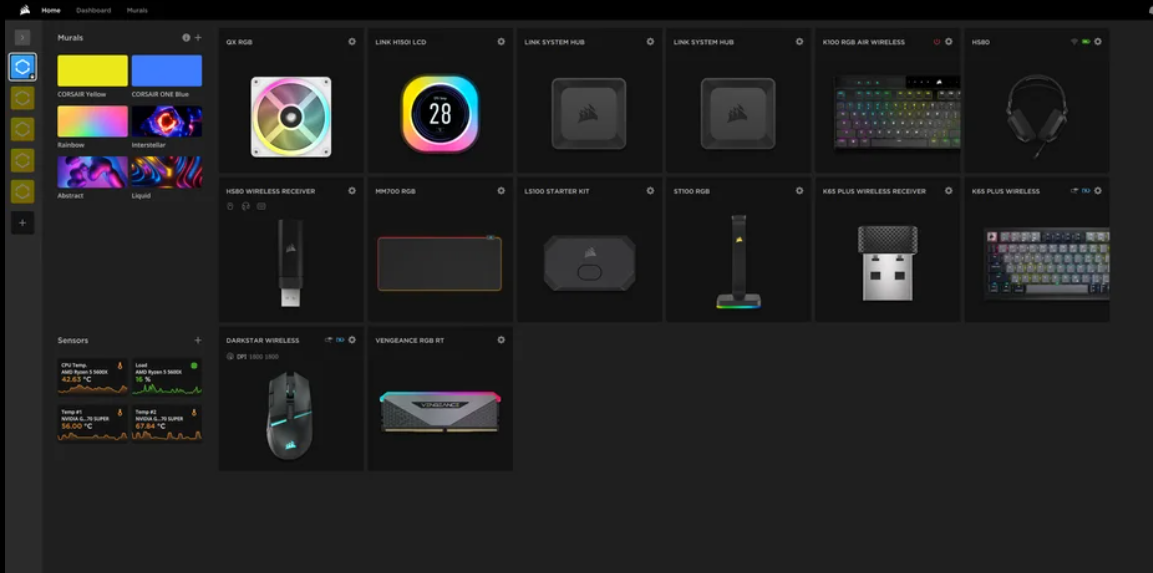This screenshot has height=573, width=1153.
Task: Switch to Murals tab
Action: [x=137, y=10]
